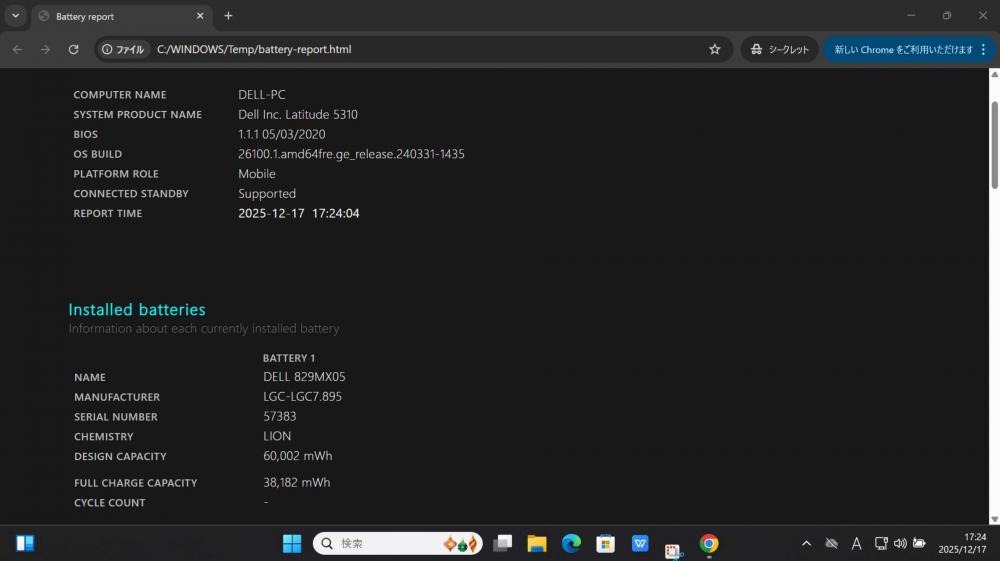Open Task View from the taskbar
The image size is (1000, 561).
point(503,543)
